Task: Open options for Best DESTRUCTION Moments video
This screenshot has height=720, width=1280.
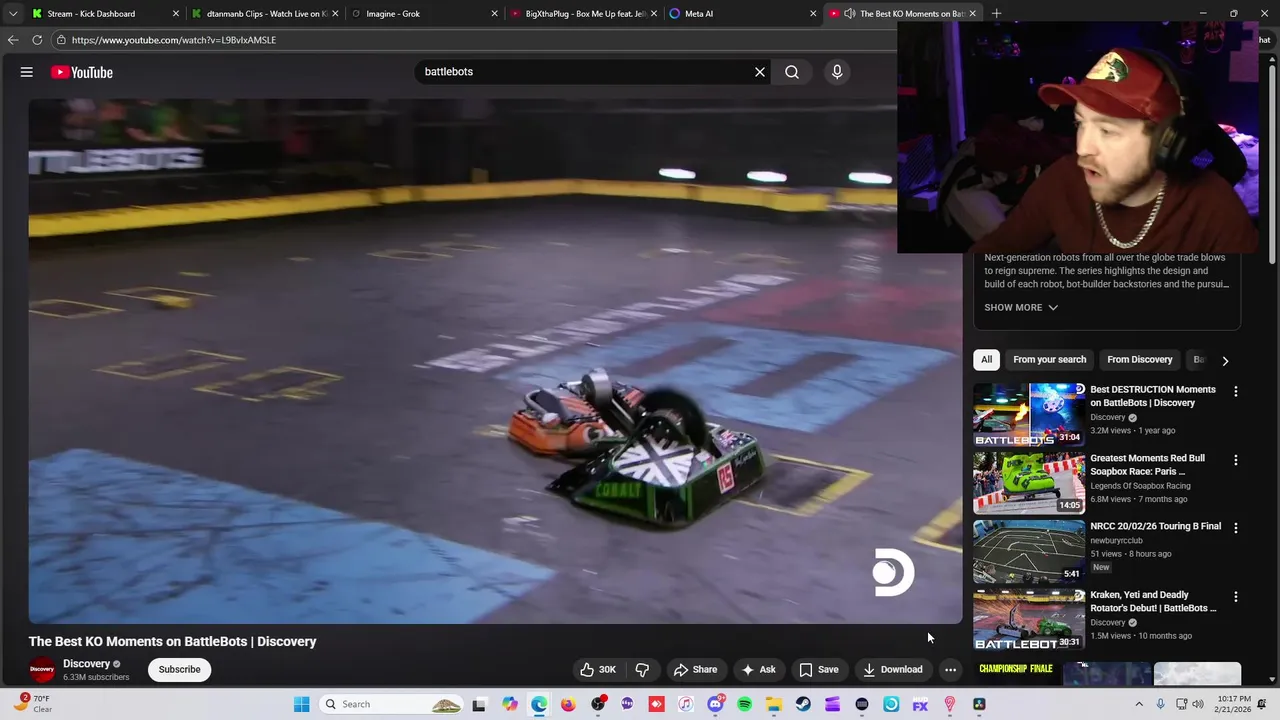Action: (x=1236, y=392)
